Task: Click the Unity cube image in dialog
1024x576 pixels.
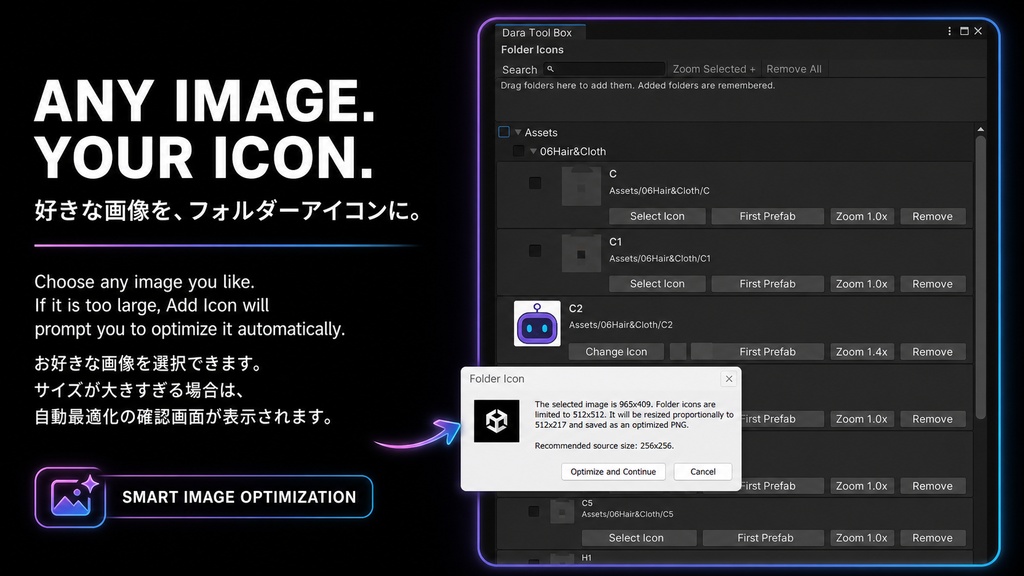Action: click(x=496, y=421)
